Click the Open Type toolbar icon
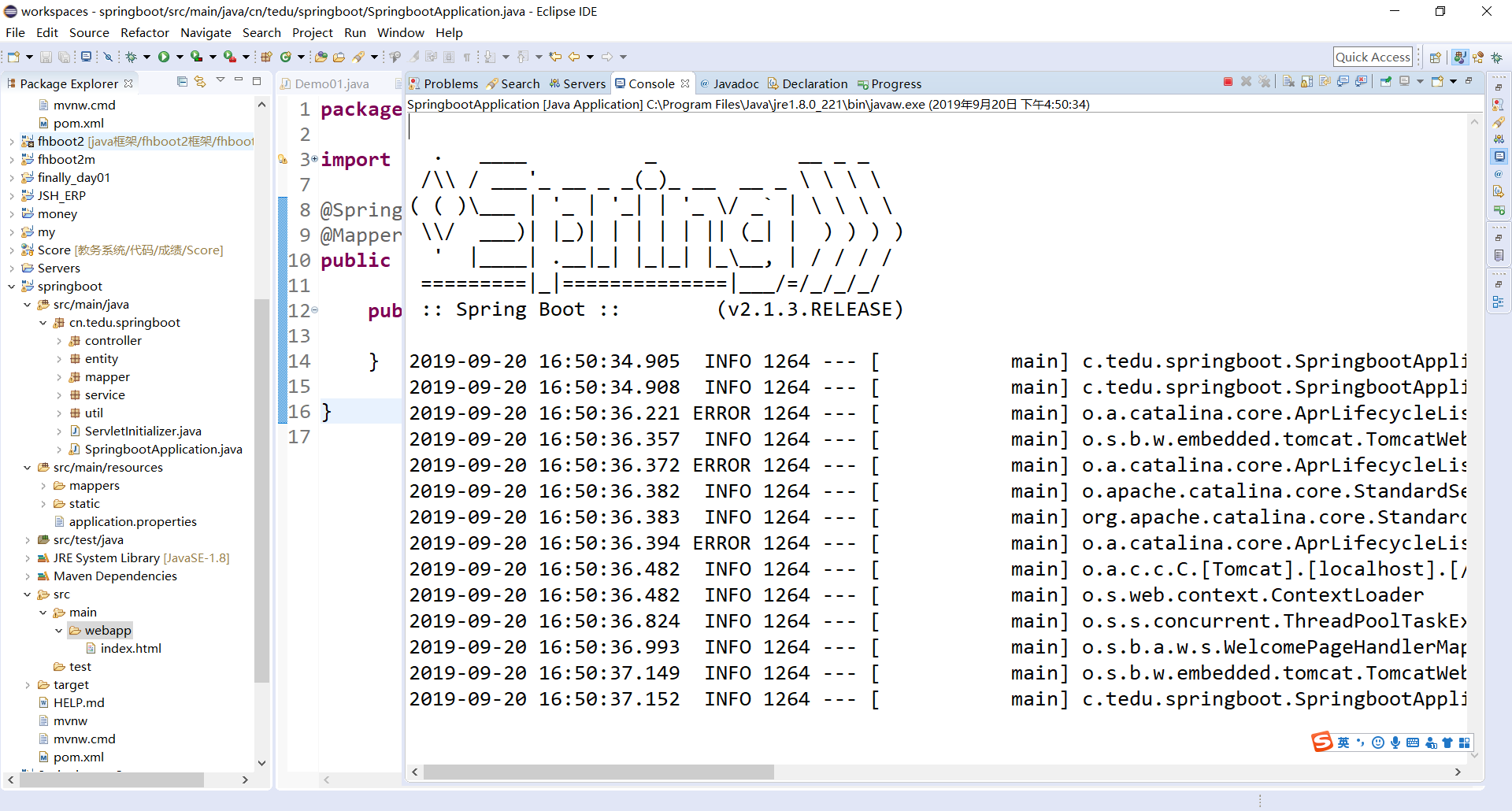1512x811 pixels. click(321, 57)
